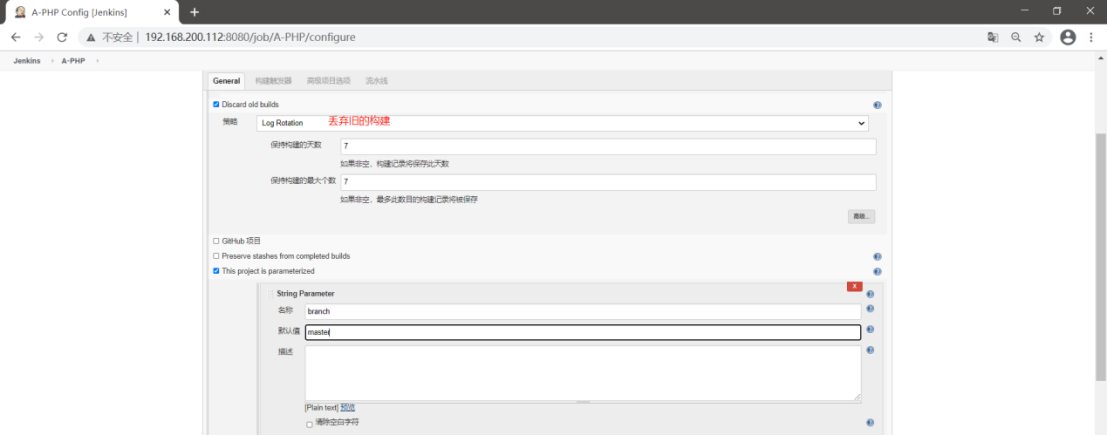The width and height of the screenshot is (1108, 436).
Task: Click the description textarea resize bar
Action: 583,402
